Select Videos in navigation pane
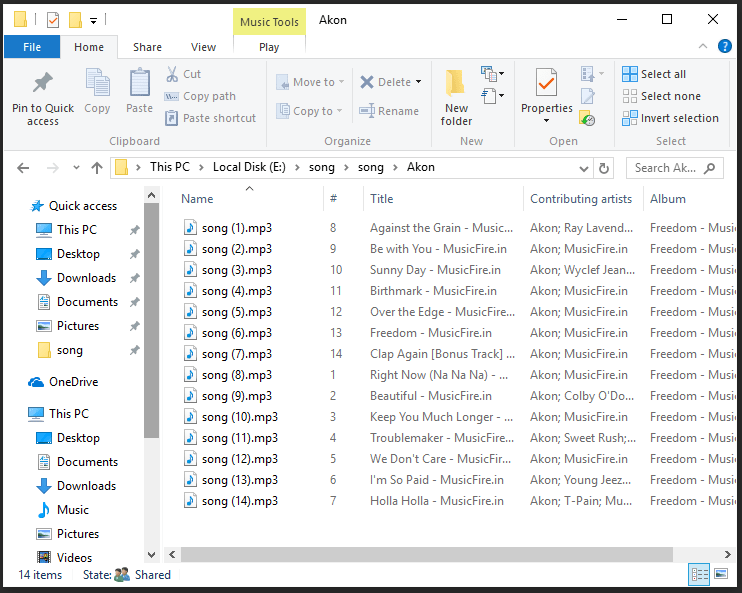Viewport: 742px width, 593px height. [x=64, y=558]
